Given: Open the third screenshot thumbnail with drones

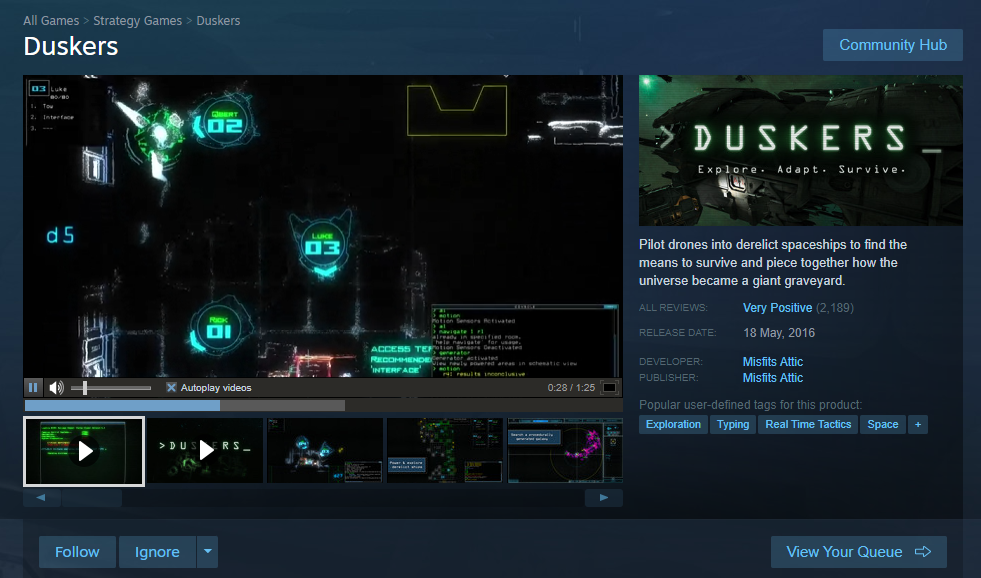Looking at the screenshot, I should click(x=325, y=450).
